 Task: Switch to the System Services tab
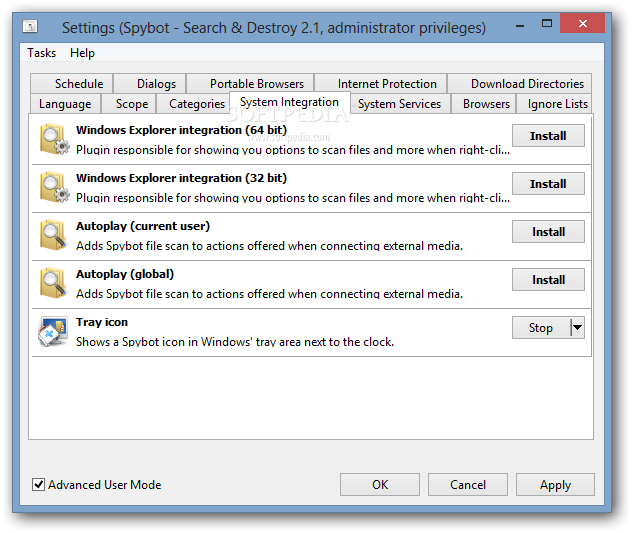(399, 104)
